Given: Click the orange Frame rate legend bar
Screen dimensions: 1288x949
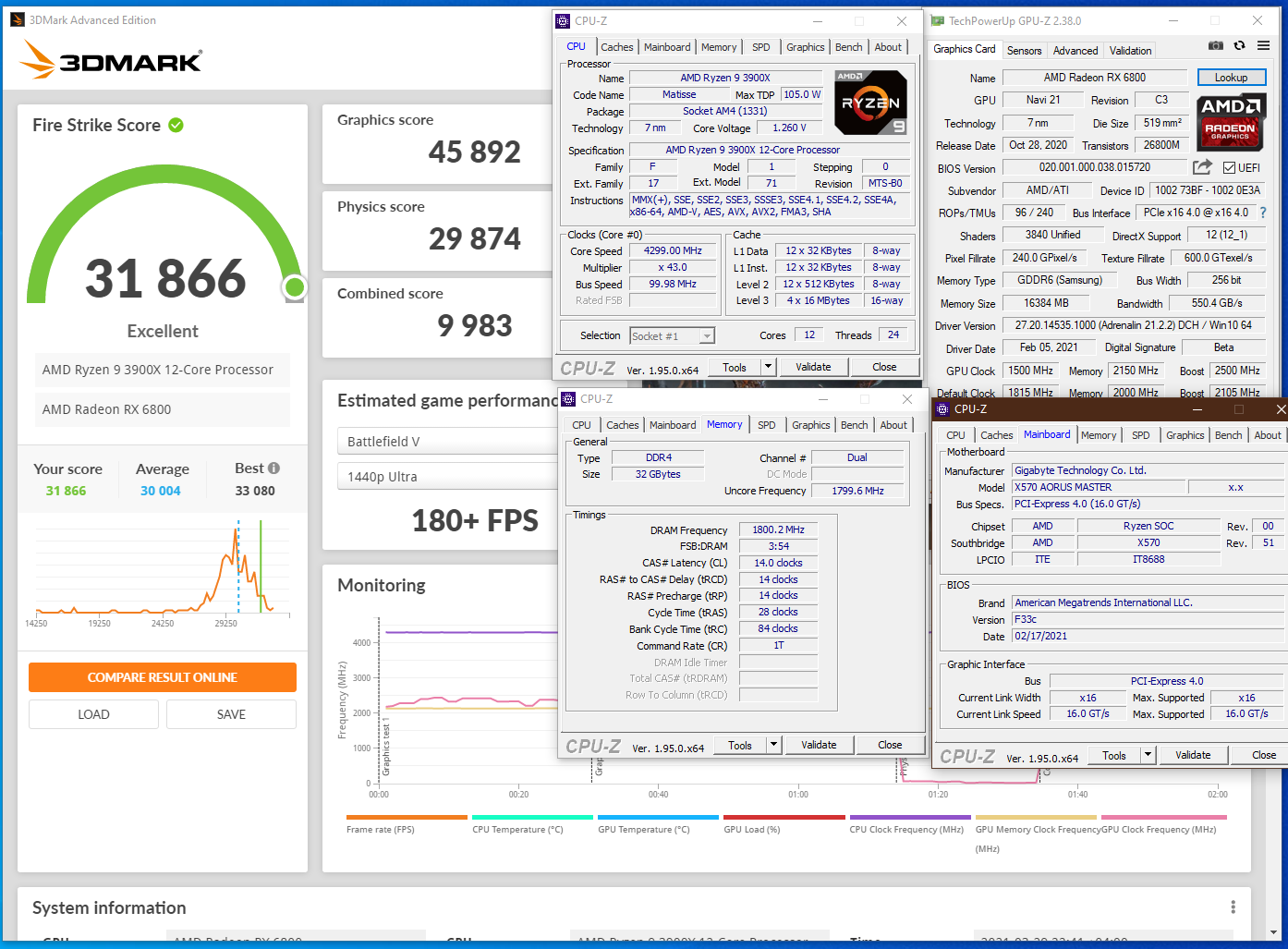Looking at the screenshot, I should click(x=407, y=817).
